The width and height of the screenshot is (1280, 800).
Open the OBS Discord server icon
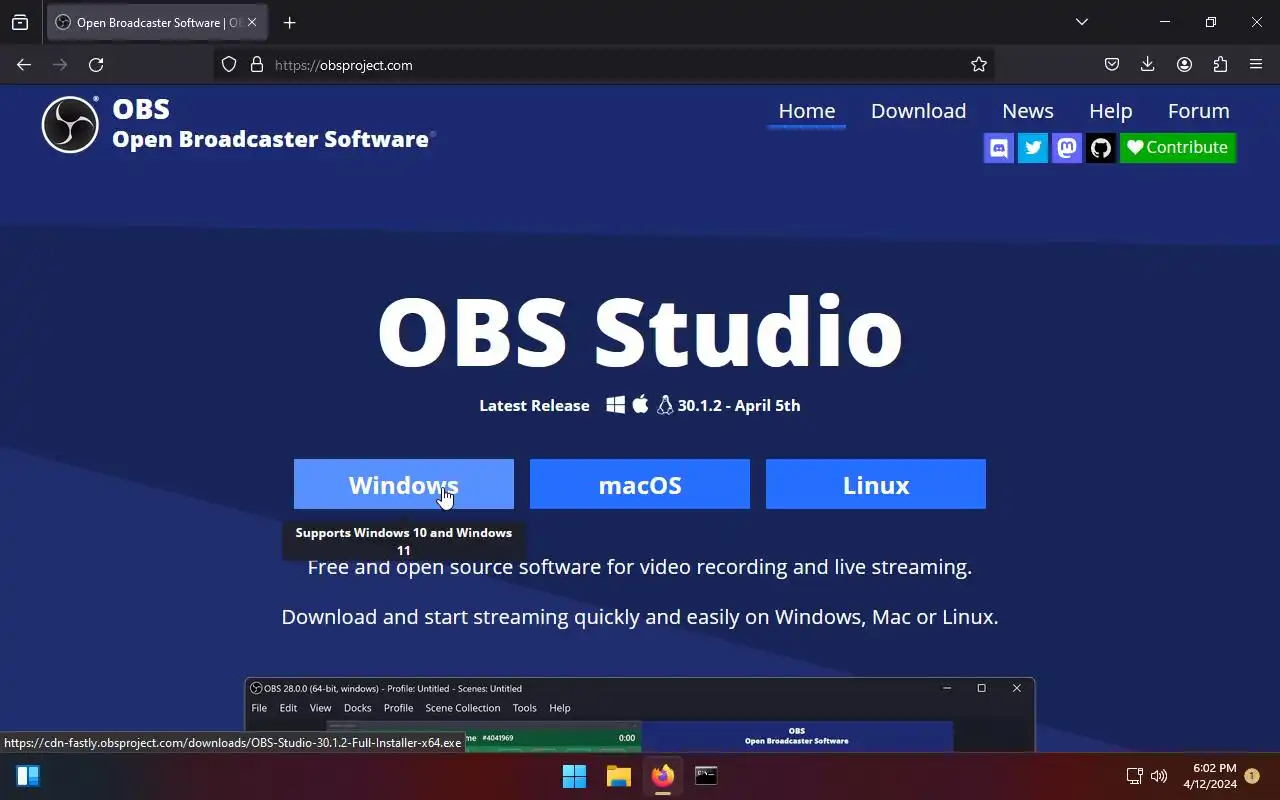coord(999,148)
